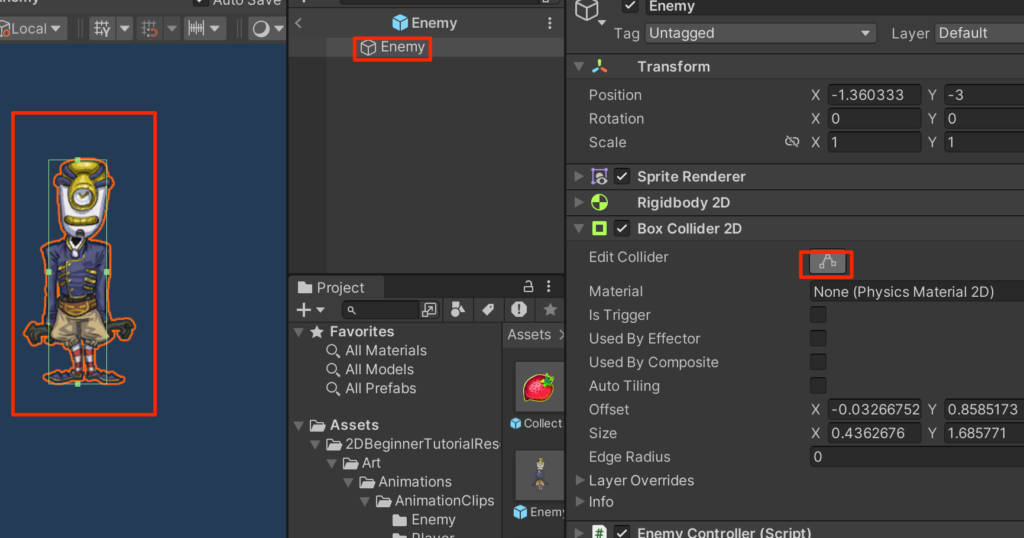The width and height of the screenshot is (1024, 538).
Task: Select the Enemy object row in Hierarchy
Action: [425, 47]
